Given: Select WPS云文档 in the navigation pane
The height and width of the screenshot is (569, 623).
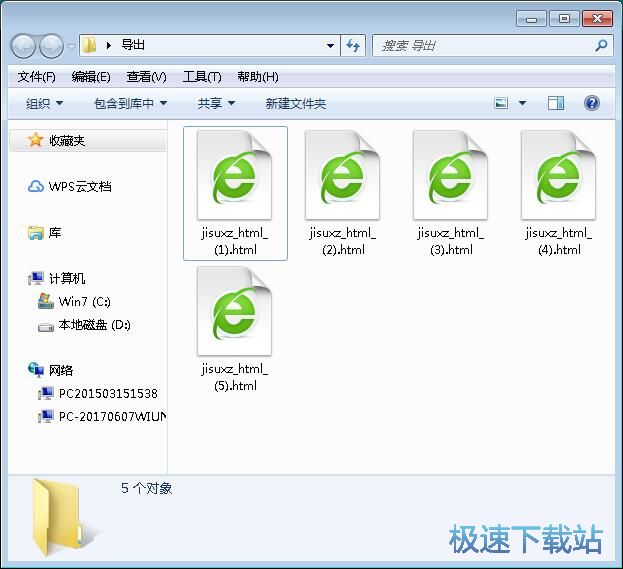Looking at the screenshot, I should 80,186.
